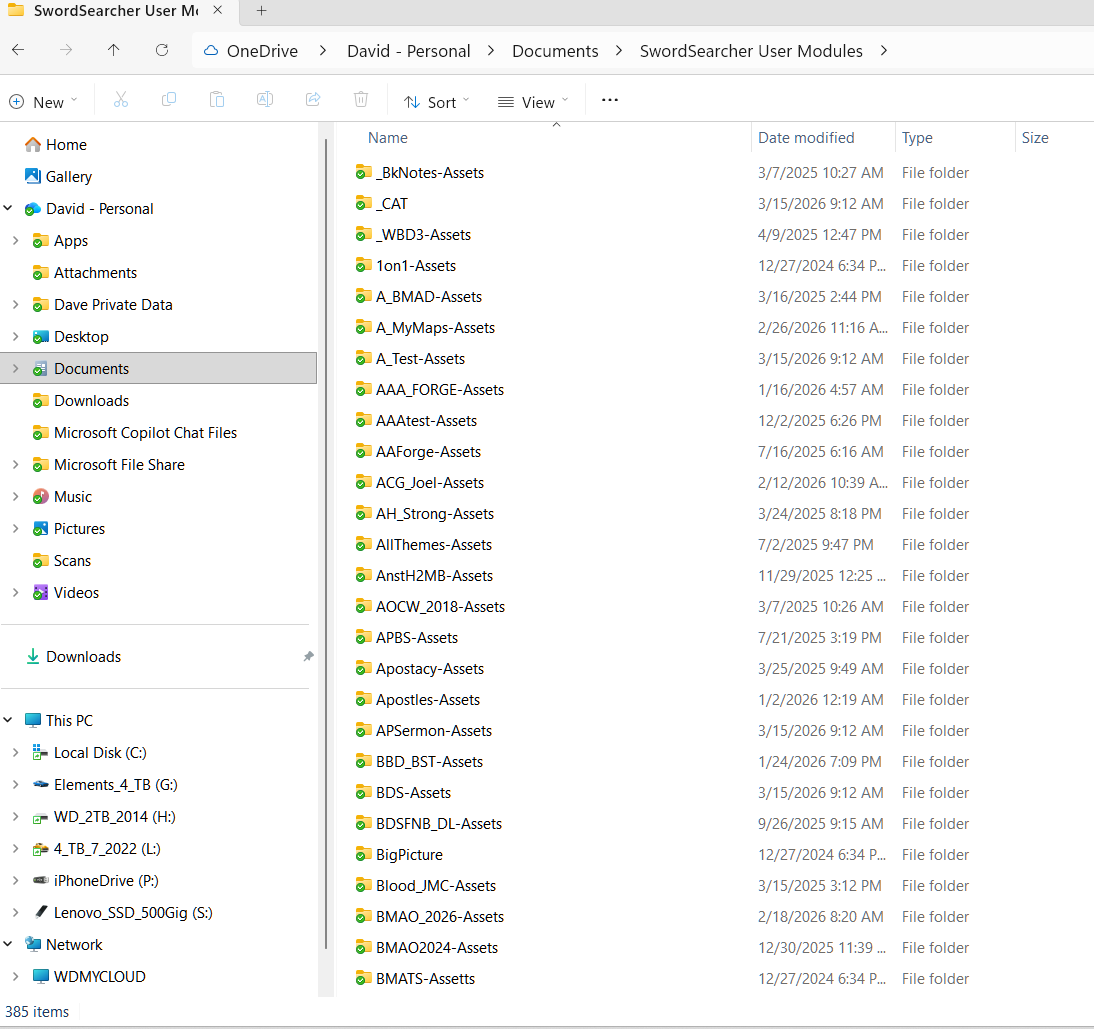The width and height of the screenshot is (1094, 1029).
Task: Click the navigation pane scrollbar
Action: [326, 544]
